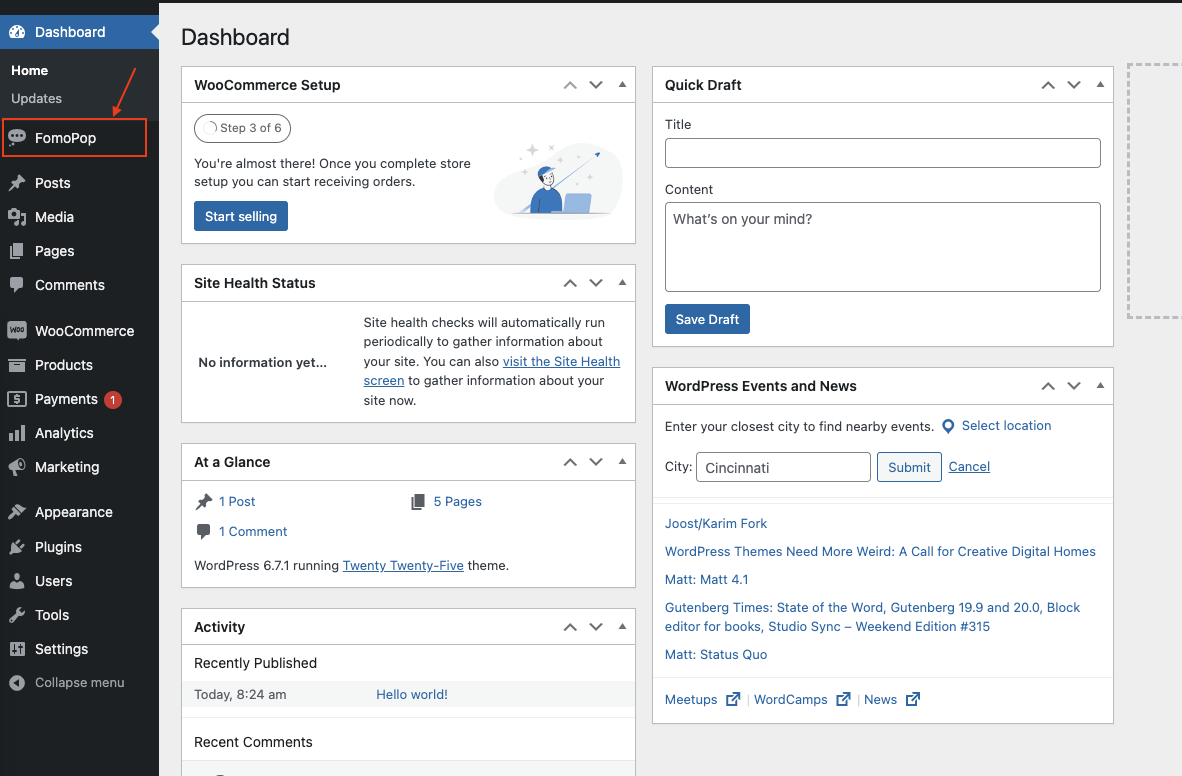The image size is (1182, 776).
Task: Click the Quick Draft Title field
Action: 883,153
